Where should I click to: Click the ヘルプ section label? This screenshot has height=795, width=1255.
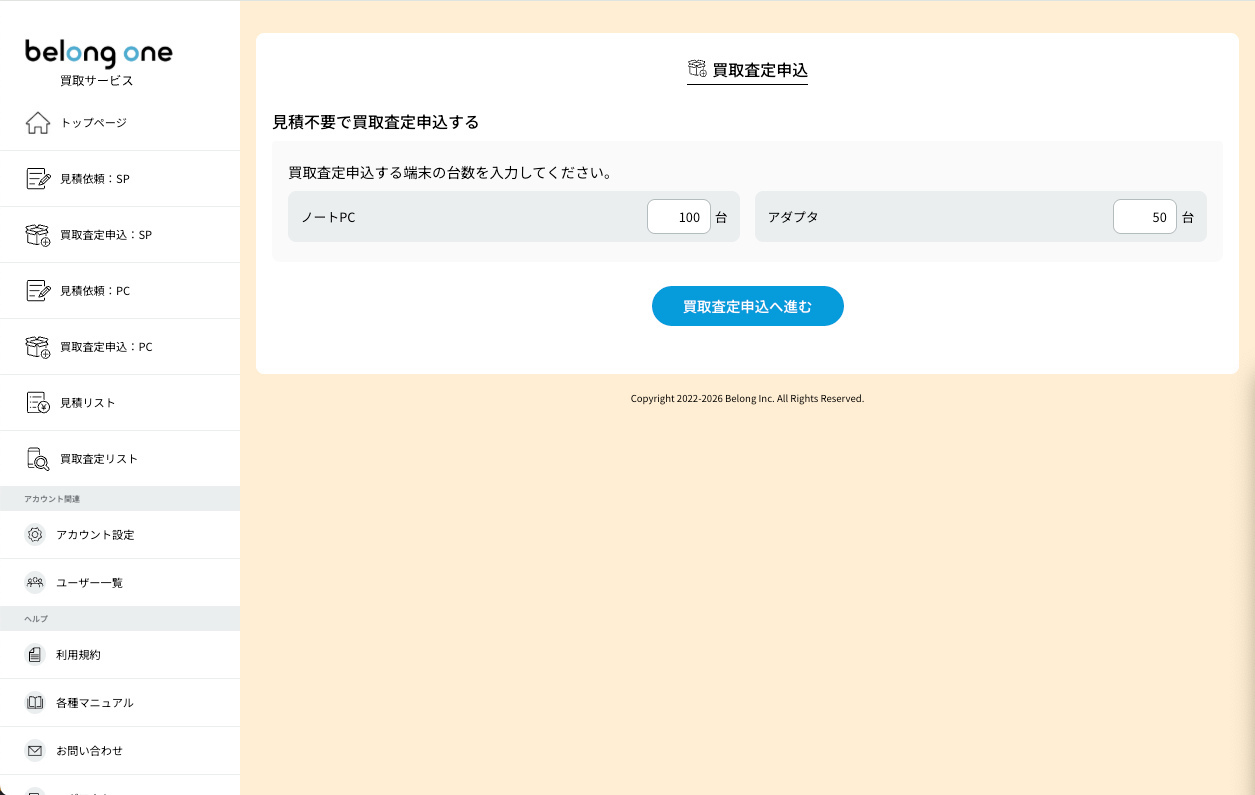click(x=36, y=619)
